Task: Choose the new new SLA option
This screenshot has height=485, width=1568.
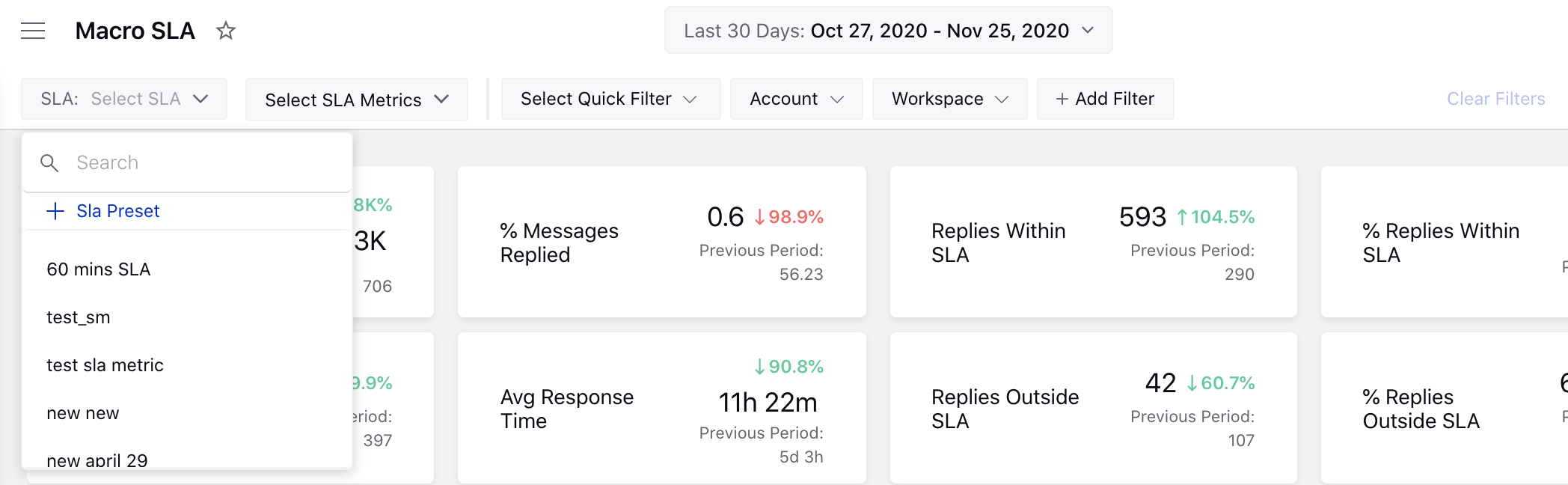Action: (x=187, y=413)
